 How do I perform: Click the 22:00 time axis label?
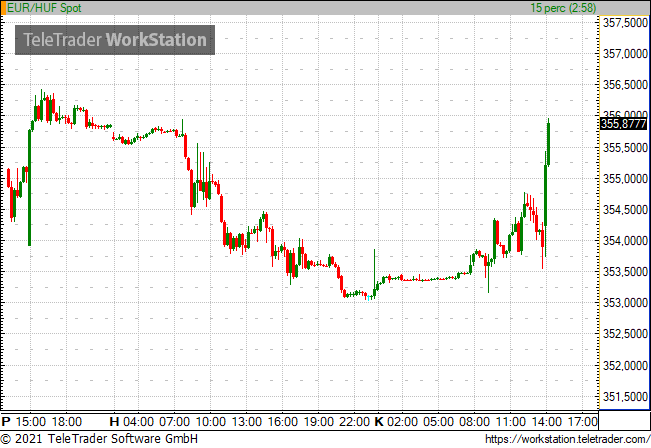pos(355,422)
